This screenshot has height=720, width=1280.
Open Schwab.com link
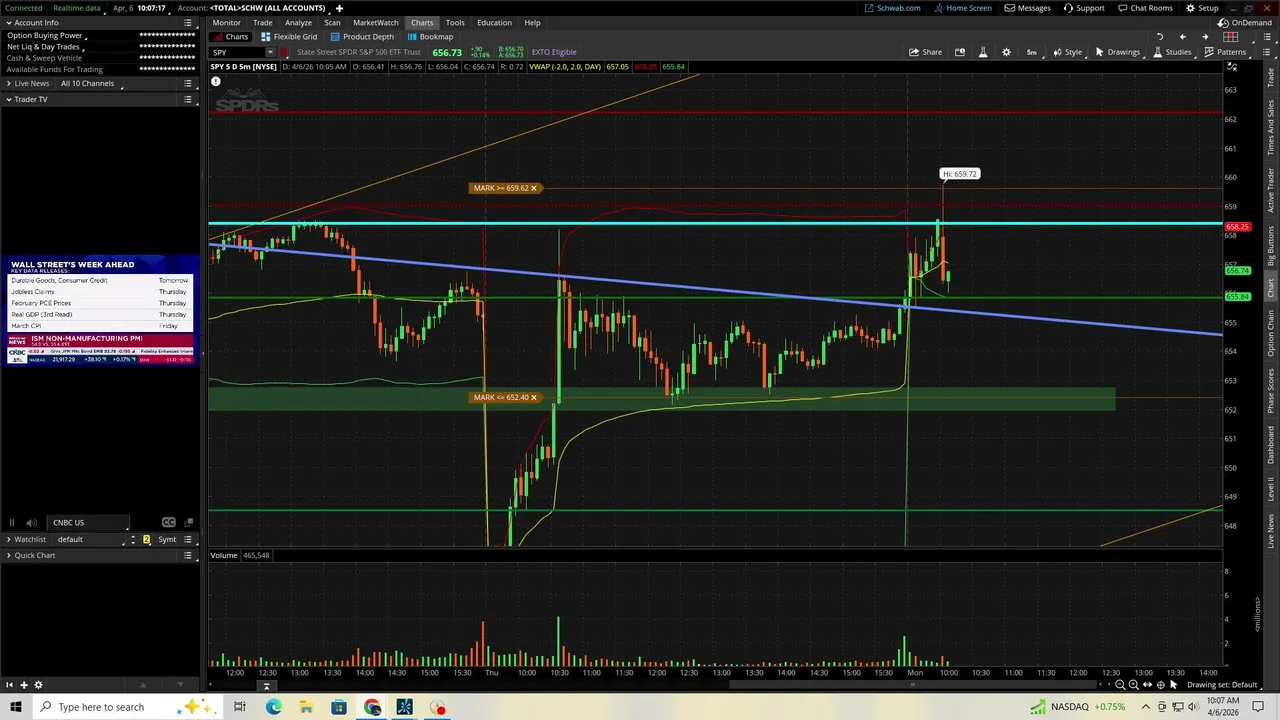(893, 8)
